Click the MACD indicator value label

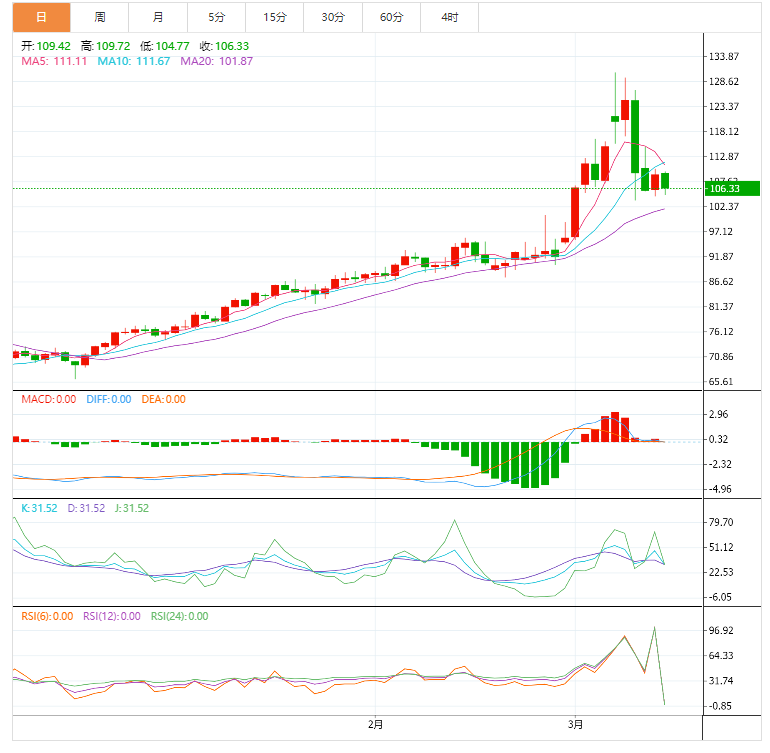[x=49, y=399]
